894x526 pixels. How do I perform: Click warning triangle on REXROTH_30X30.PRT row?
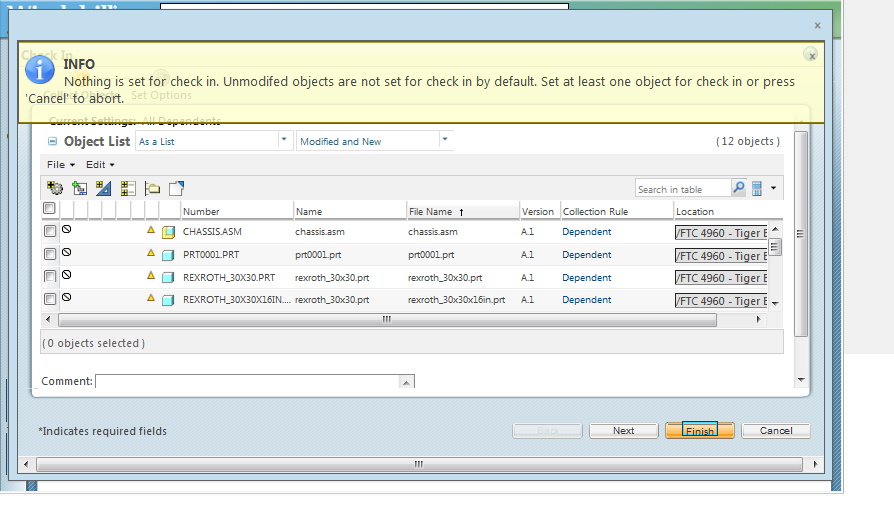pyautogui.click(x=151, y=275)
